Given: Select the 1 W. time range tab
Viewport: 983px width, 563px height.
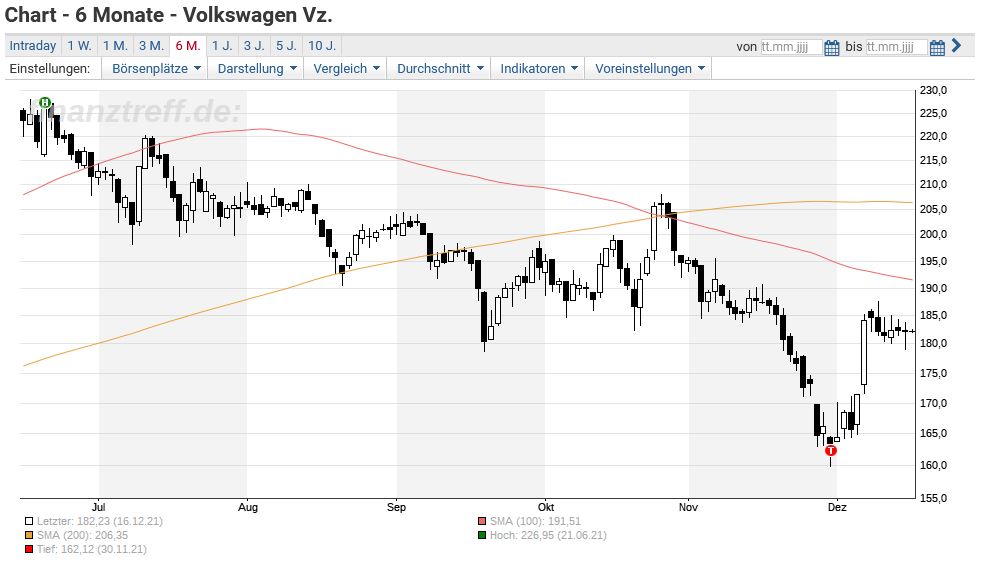Looking at the screenshot, I should coord(80,46).
